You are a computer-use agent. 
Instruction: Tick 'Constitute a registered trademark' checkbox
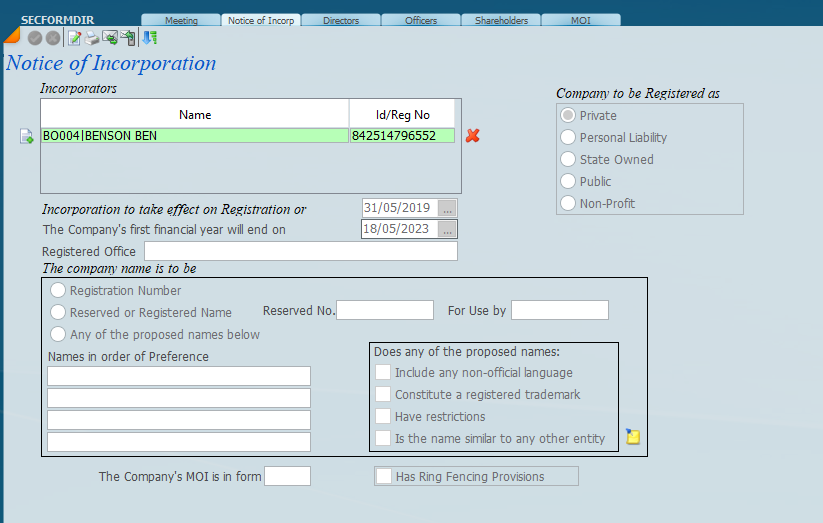tap(383, 394)
